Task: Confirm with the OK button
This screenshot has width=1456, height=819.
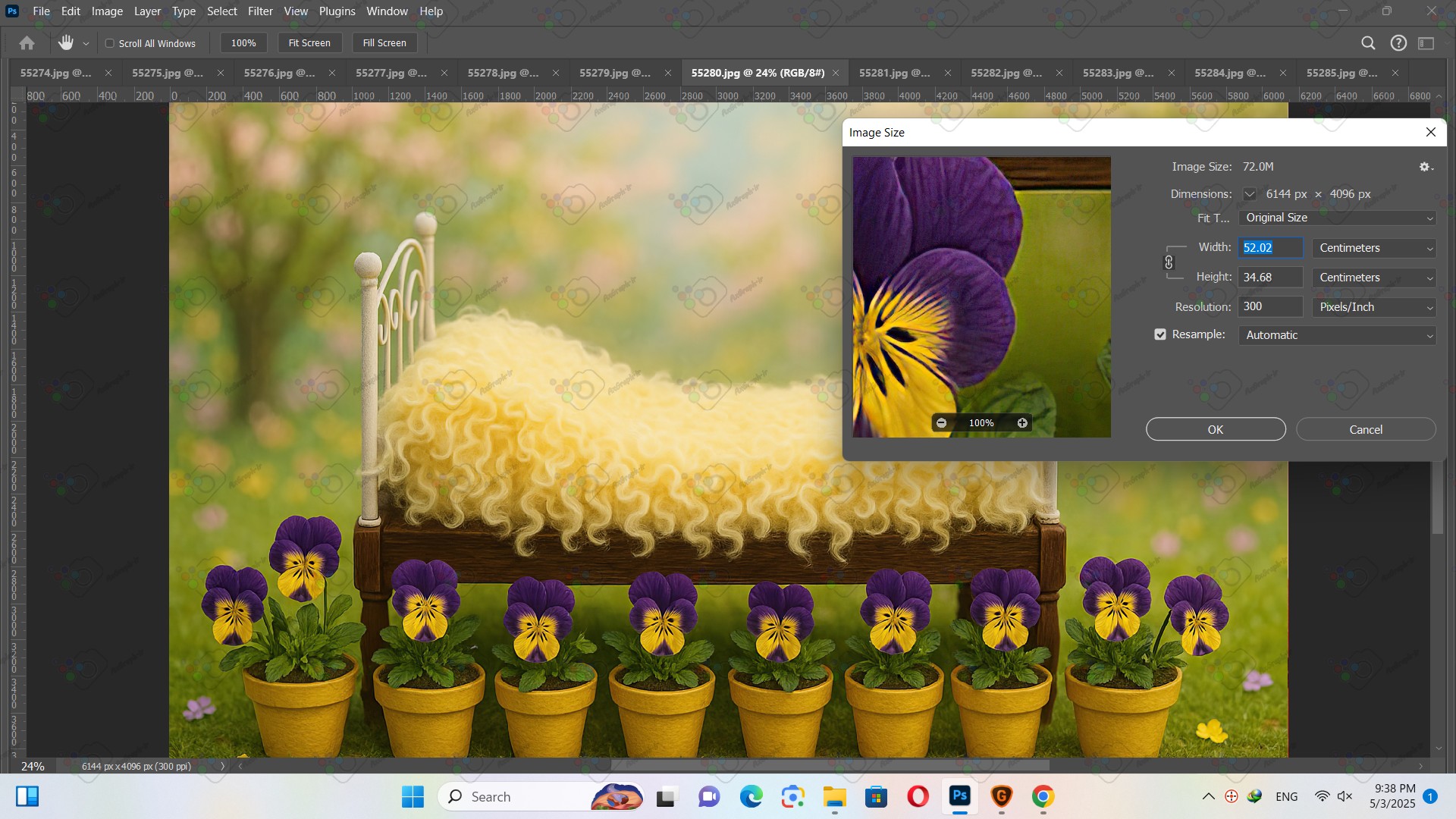Action: click(1216, 429)
